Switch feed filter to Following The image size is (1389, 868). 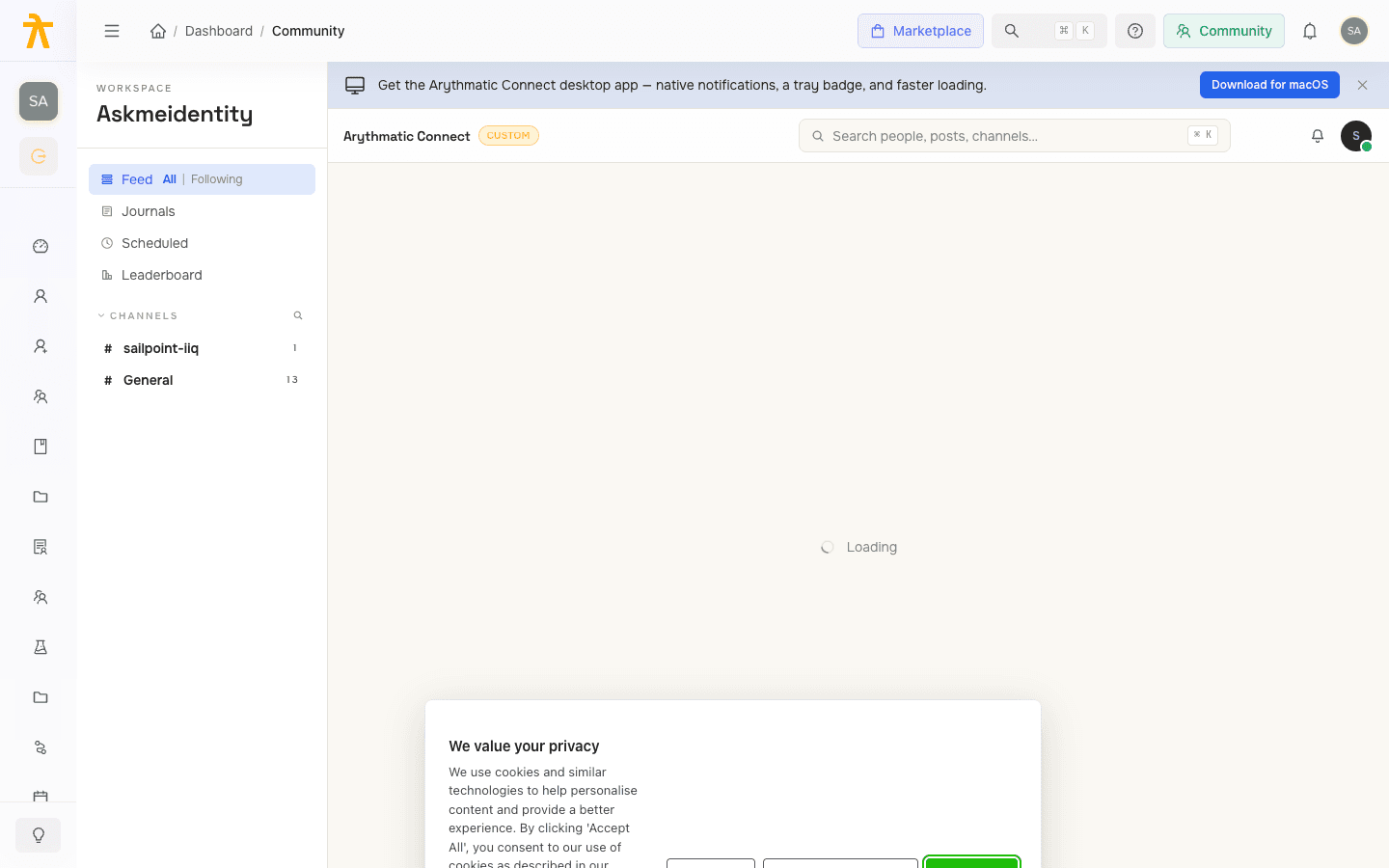coord(217,179)
